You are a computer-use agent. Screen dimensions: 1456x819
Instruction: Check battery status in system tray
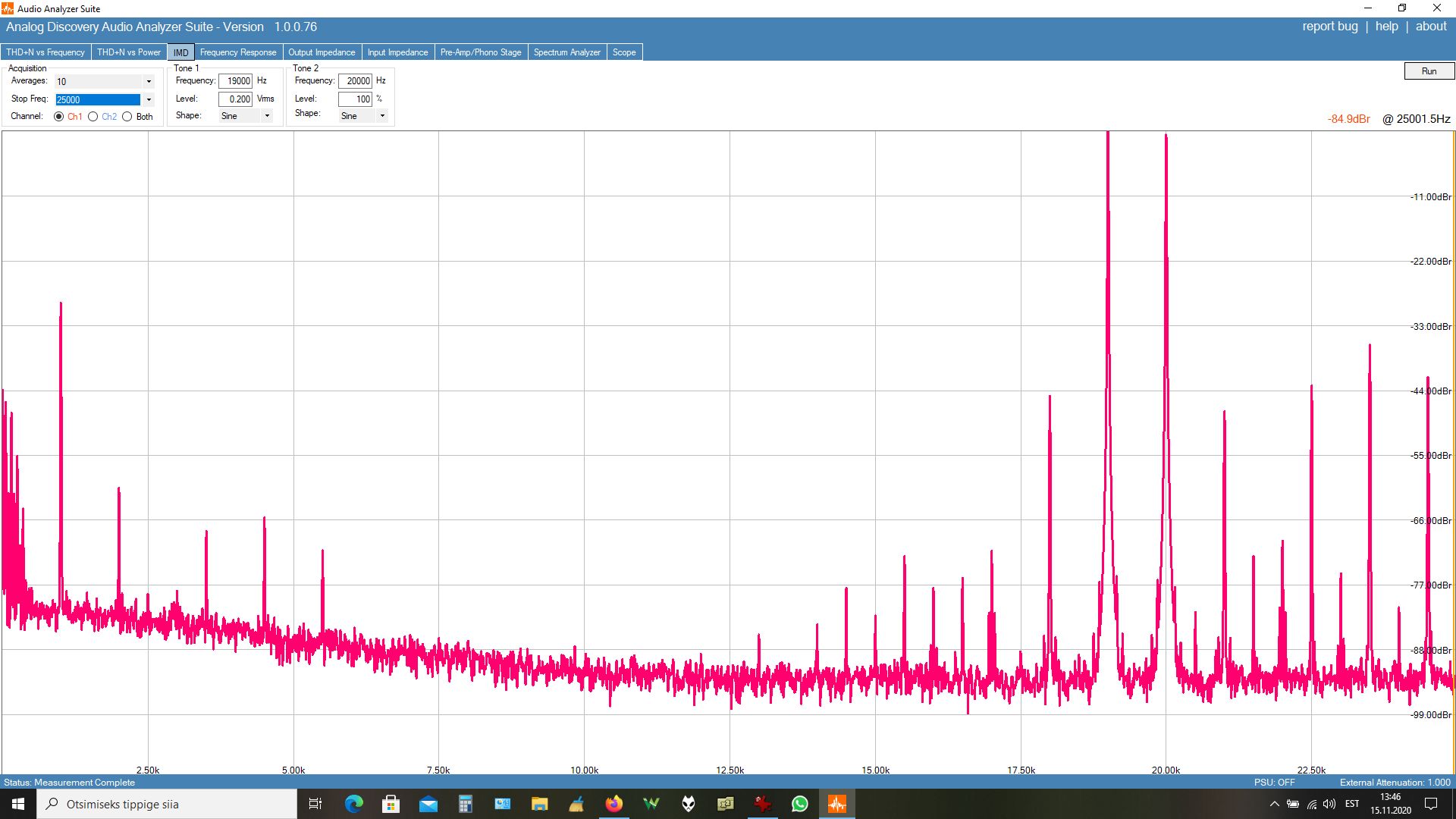[1293, 804]
